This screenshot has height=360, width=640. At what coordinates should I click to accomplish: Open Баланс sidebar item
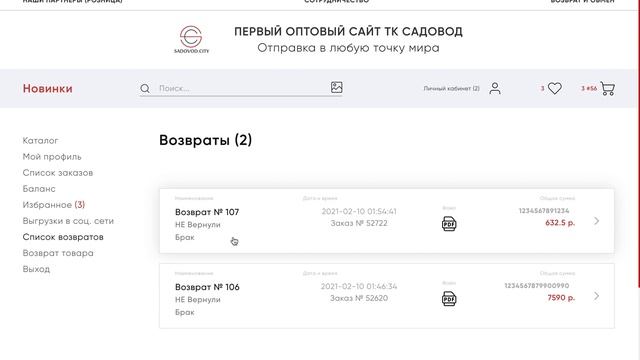[x=39, y=189]
